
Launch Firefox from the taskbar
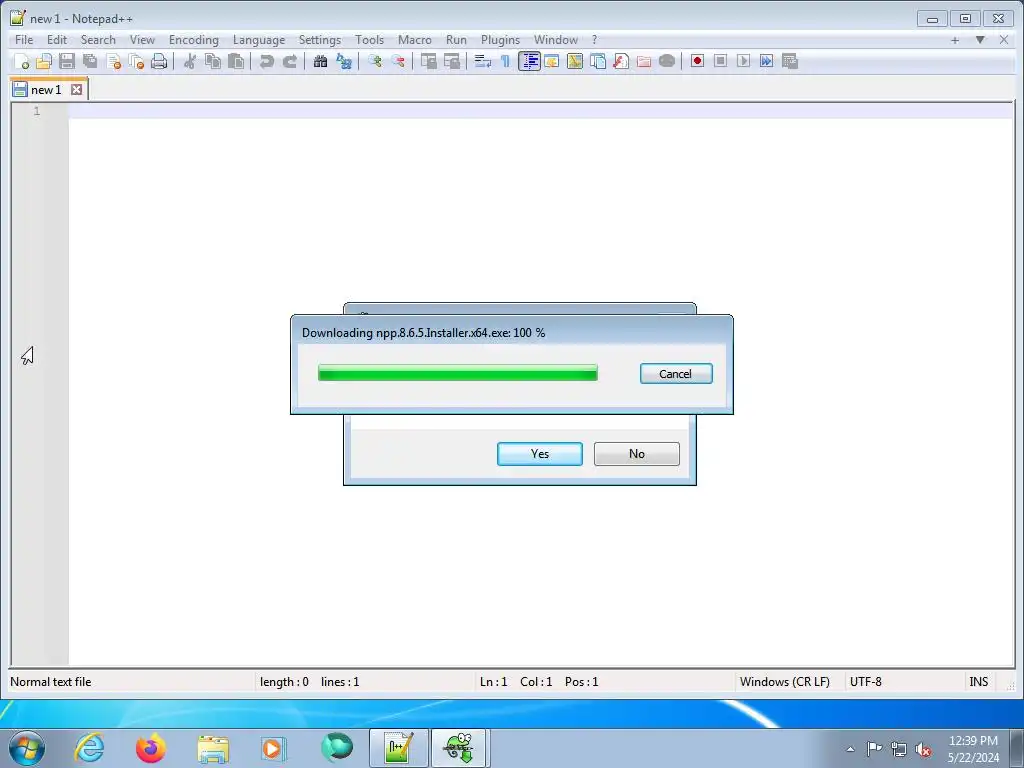150,748
